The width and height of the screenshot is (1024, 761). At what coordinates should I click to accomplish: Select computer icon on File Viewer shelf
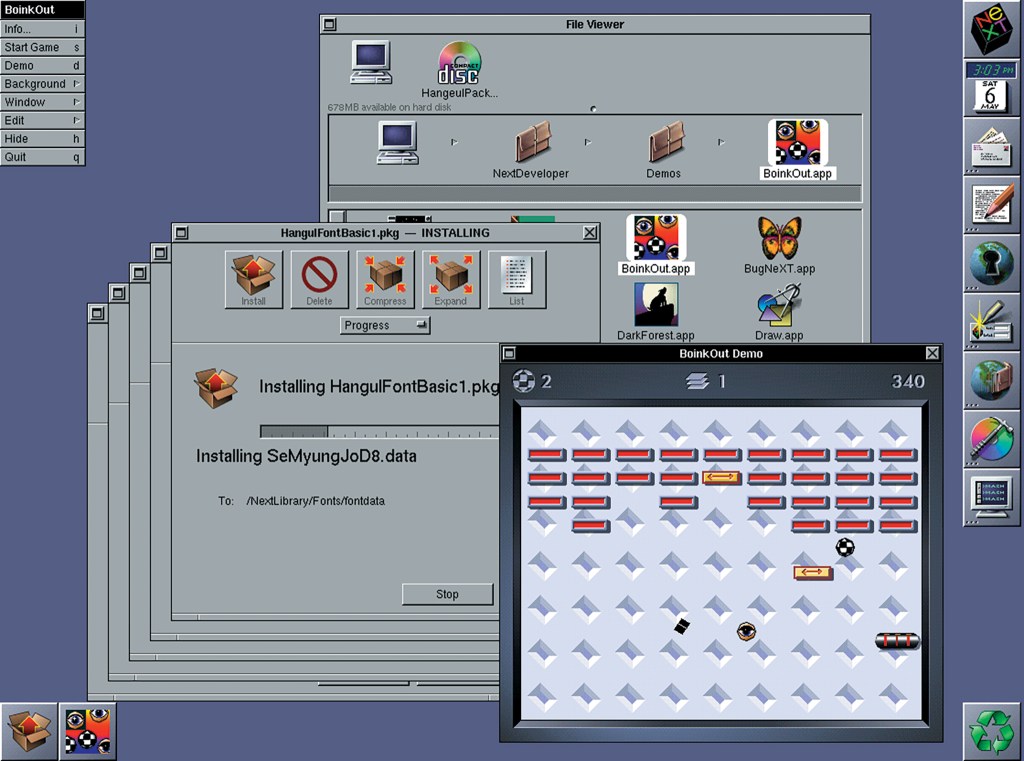(371, 63)
